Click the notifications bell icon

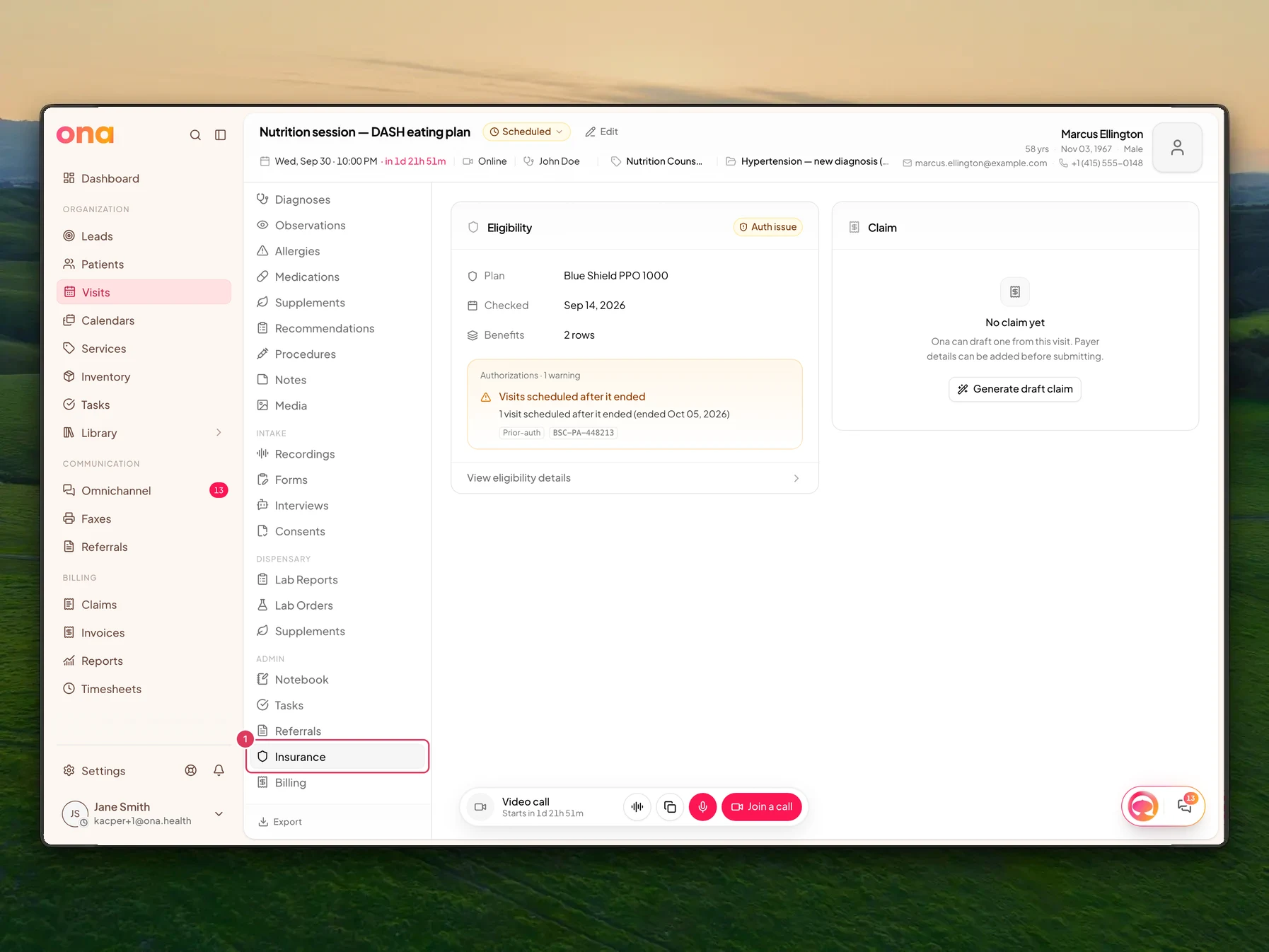(x=219, y=771)
